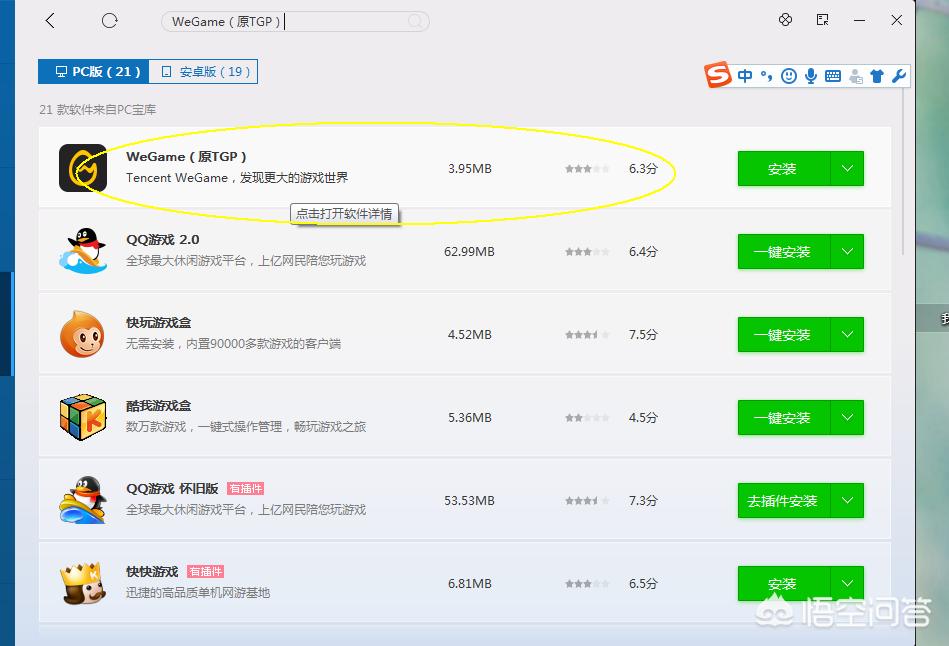Click Sogou voice input microphone icon
The width and height of the screenshot is (949, 646).
[x=811, y=76]
